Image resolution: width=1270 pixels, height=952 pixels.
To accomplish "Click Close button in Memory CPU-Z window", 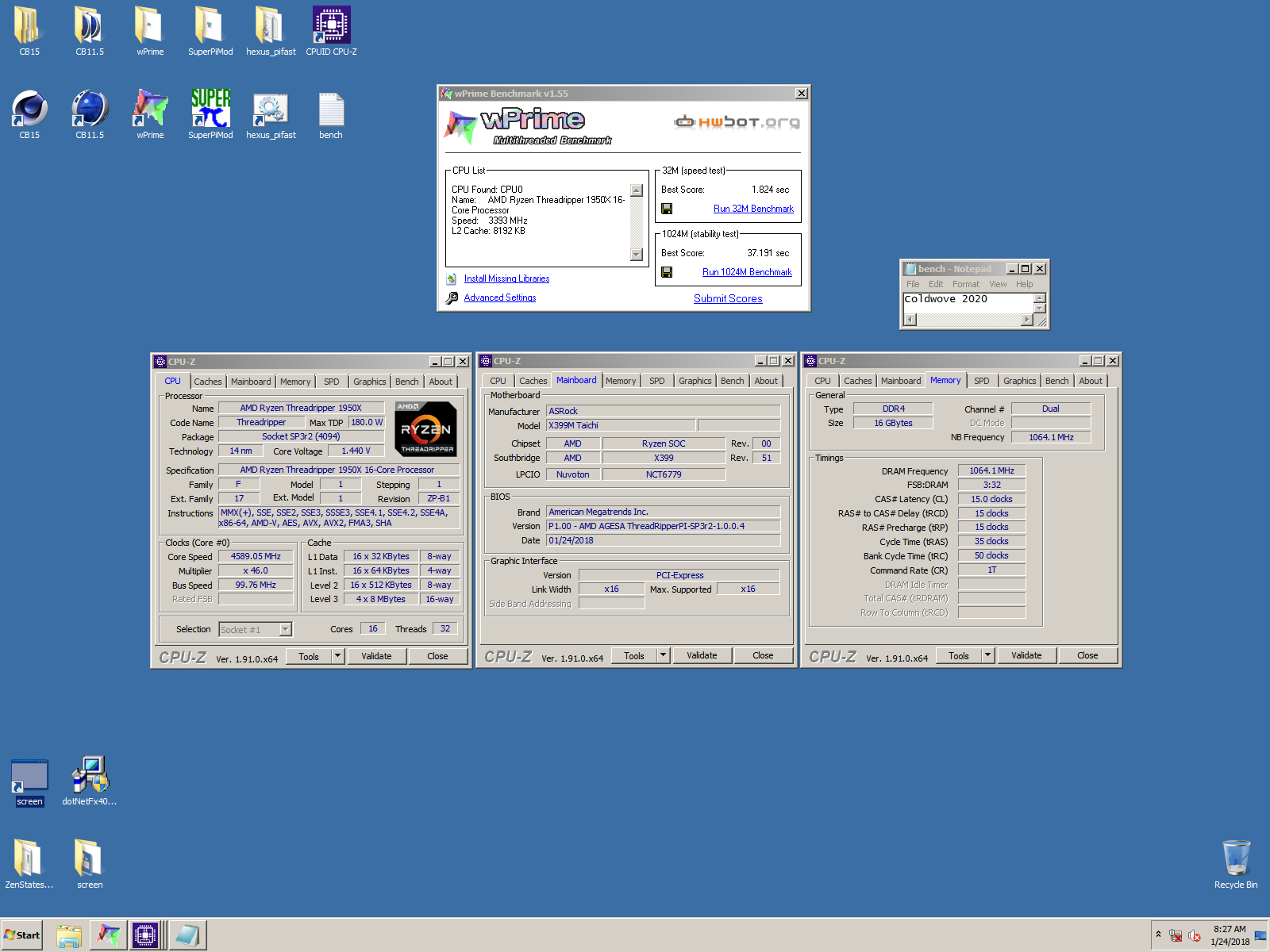I will pyautogui.click(x=1087, y=655).
